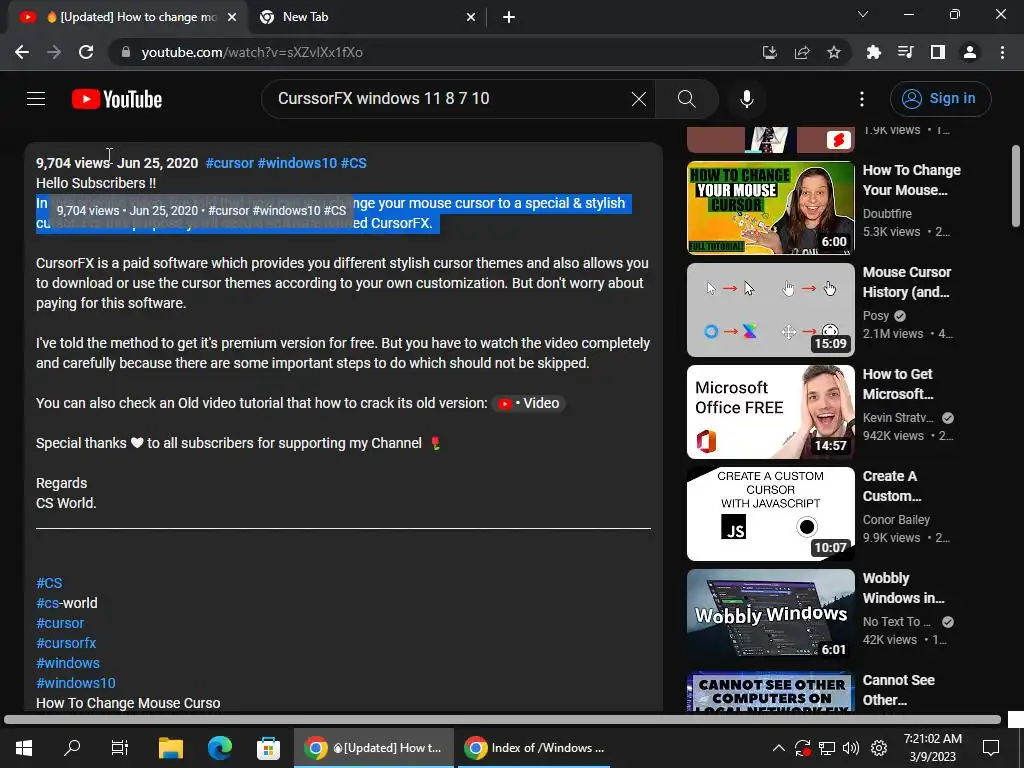The width and height of the screenshot is (1024, 768).
Task: Go to YouTube home via logo
Action: [x=117, y=99]
